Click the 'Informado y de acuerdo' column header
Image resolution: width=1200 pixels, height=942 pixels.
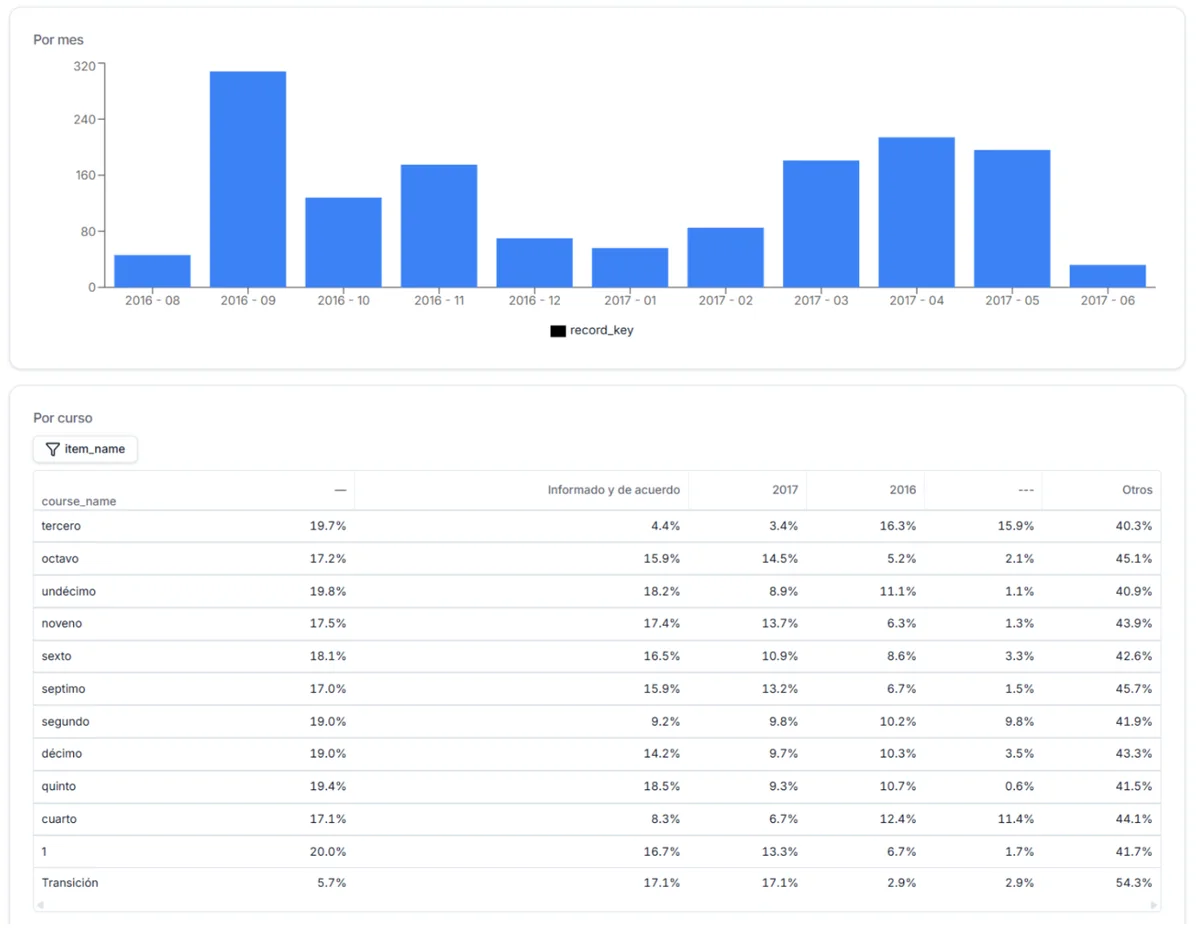[x=613, y=490]
